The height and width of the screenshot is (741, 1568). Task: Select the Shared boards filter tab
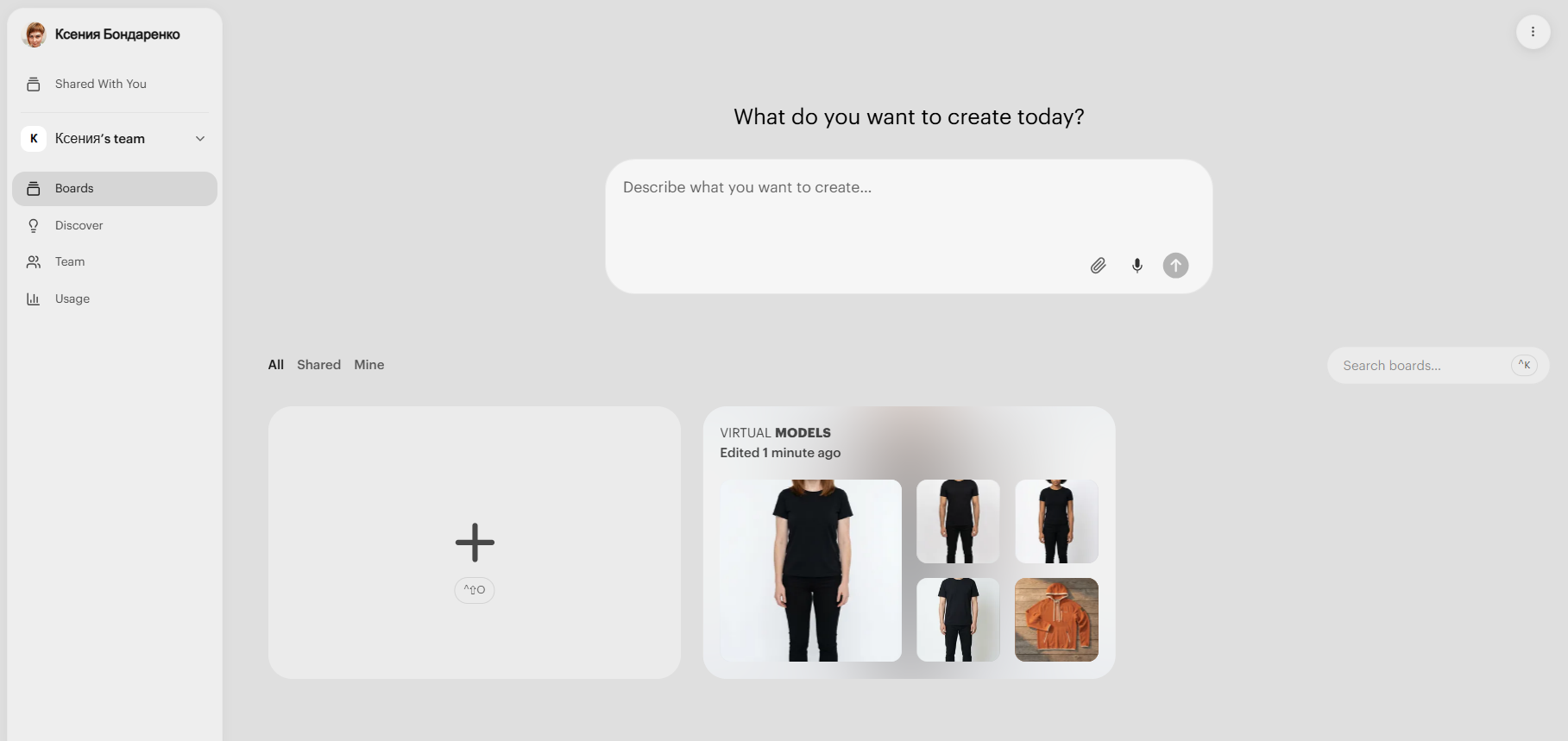pos(318,365)
